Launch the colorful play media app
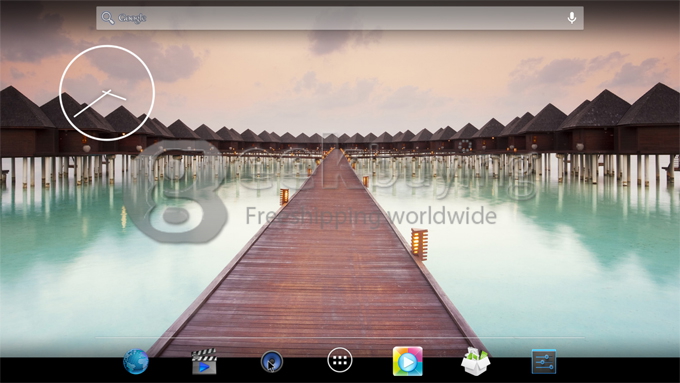Viewport: 680px width, 383px height. click(408, 361)
